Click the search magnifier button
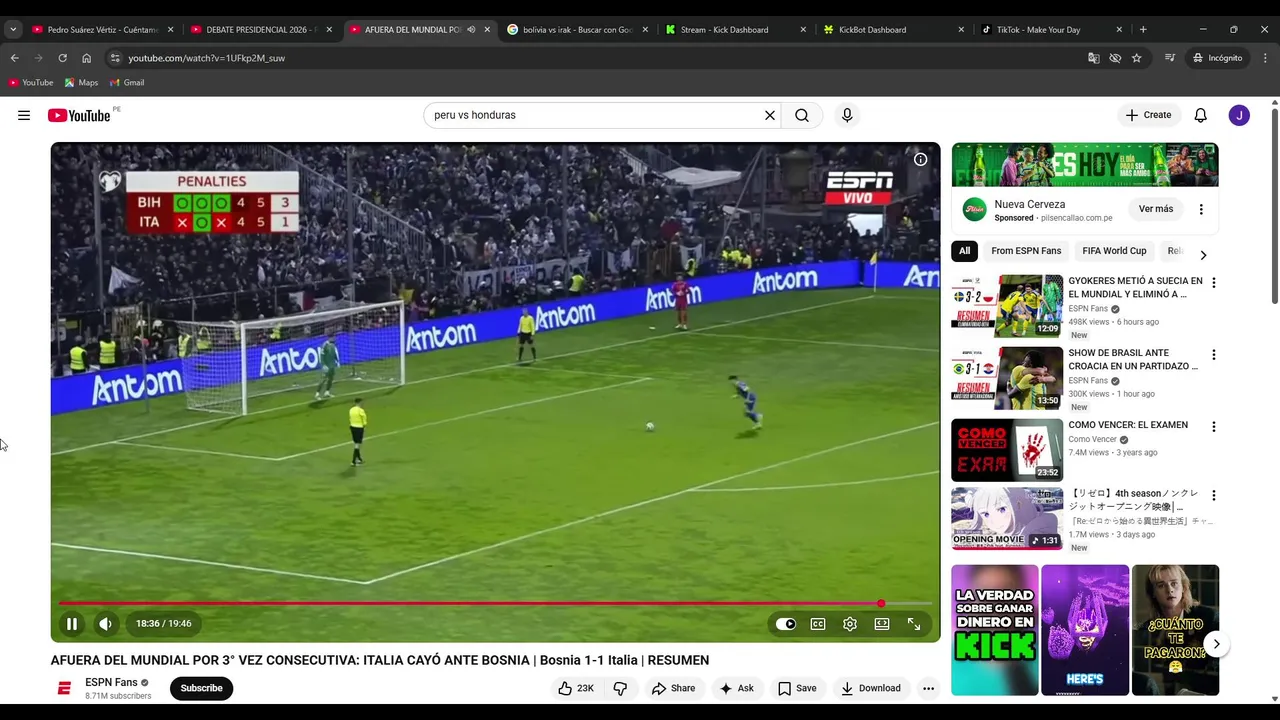The width and height of the screenshot is (1280, 720). (x=802, y=115)
